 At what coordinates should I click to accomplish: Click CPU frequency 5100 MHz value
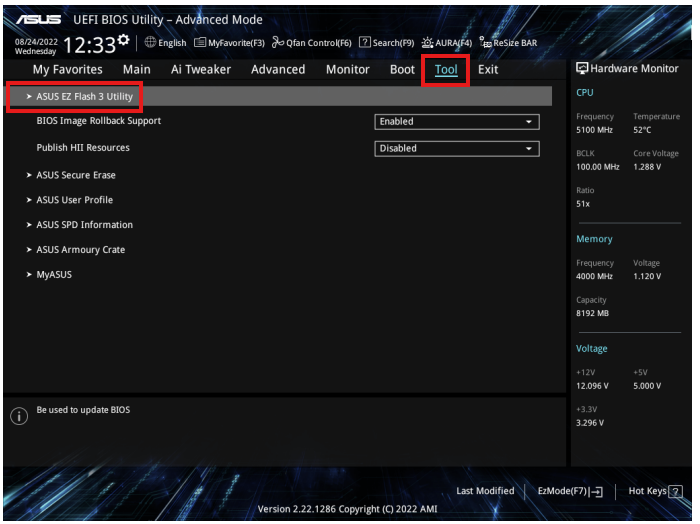click(594, 130)
